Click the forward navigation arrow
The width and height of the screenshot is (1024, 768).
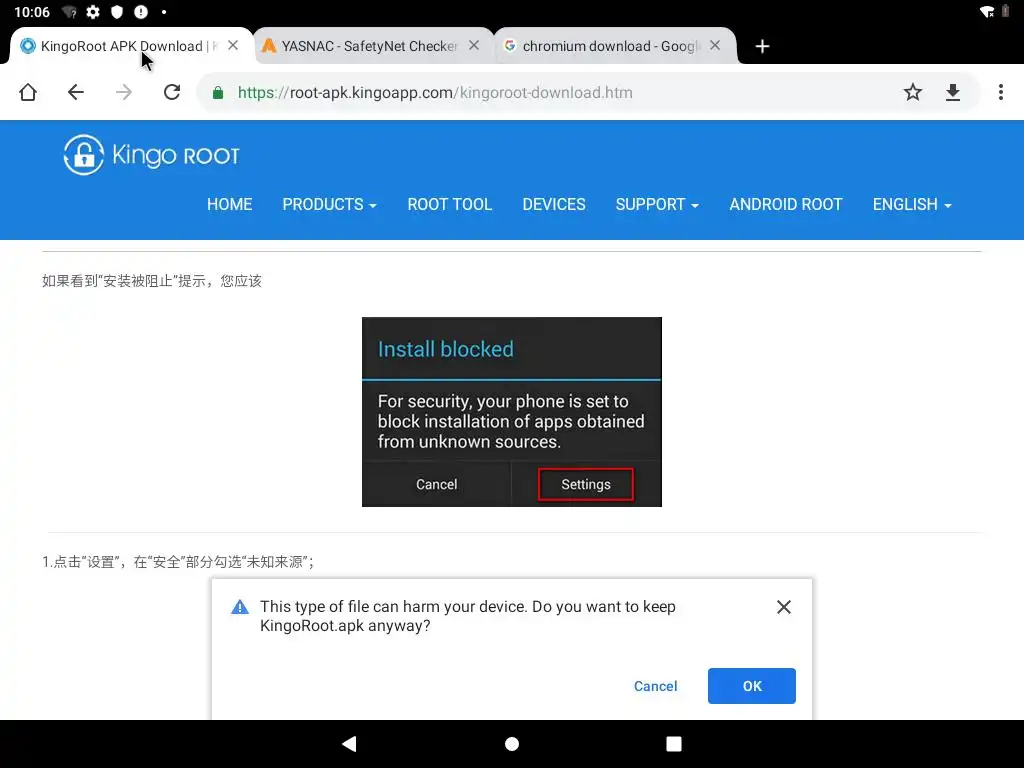pyautogui.click(x=123, y=92)
